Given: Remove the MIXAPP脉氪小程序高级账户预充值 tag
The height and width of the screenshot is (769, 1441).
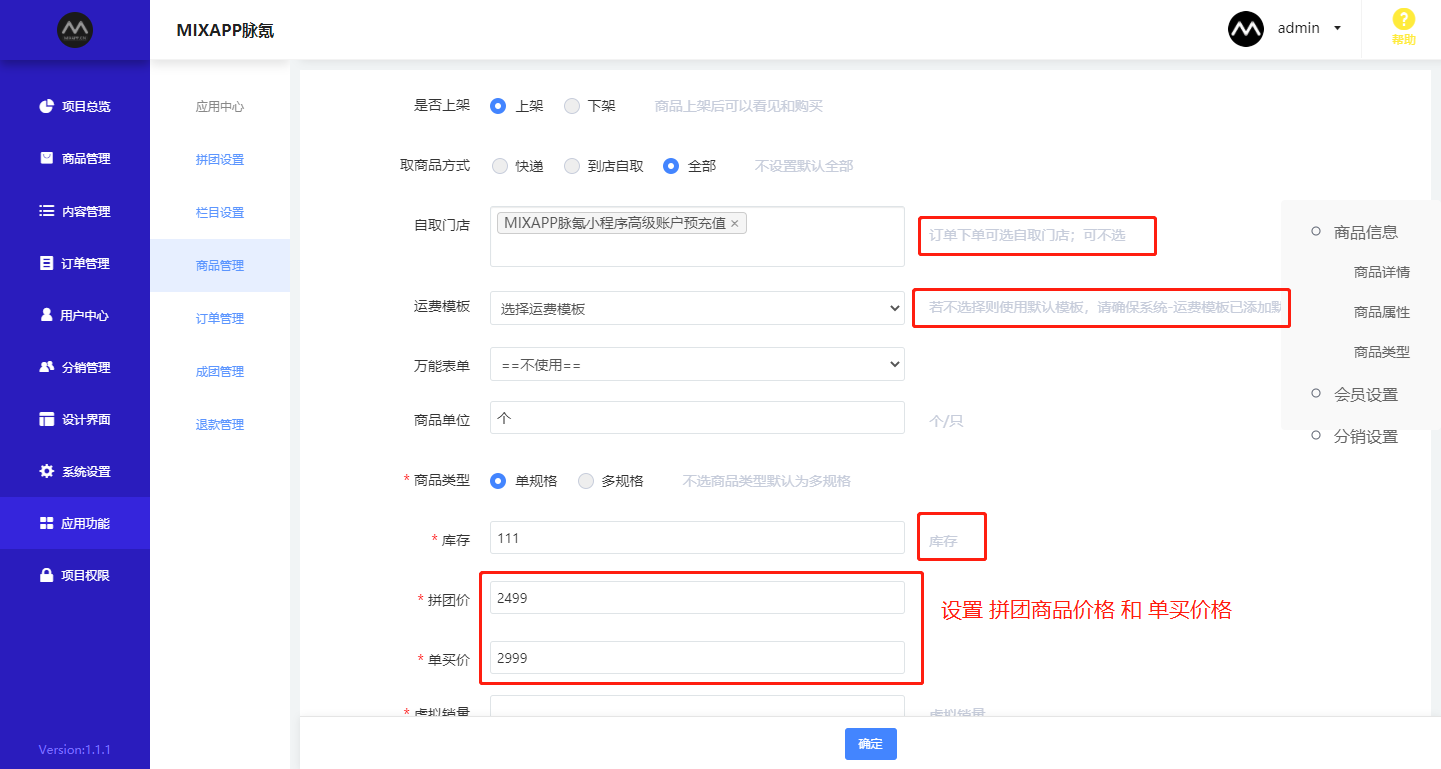Looking at the screenshot, I should [734, 224].
